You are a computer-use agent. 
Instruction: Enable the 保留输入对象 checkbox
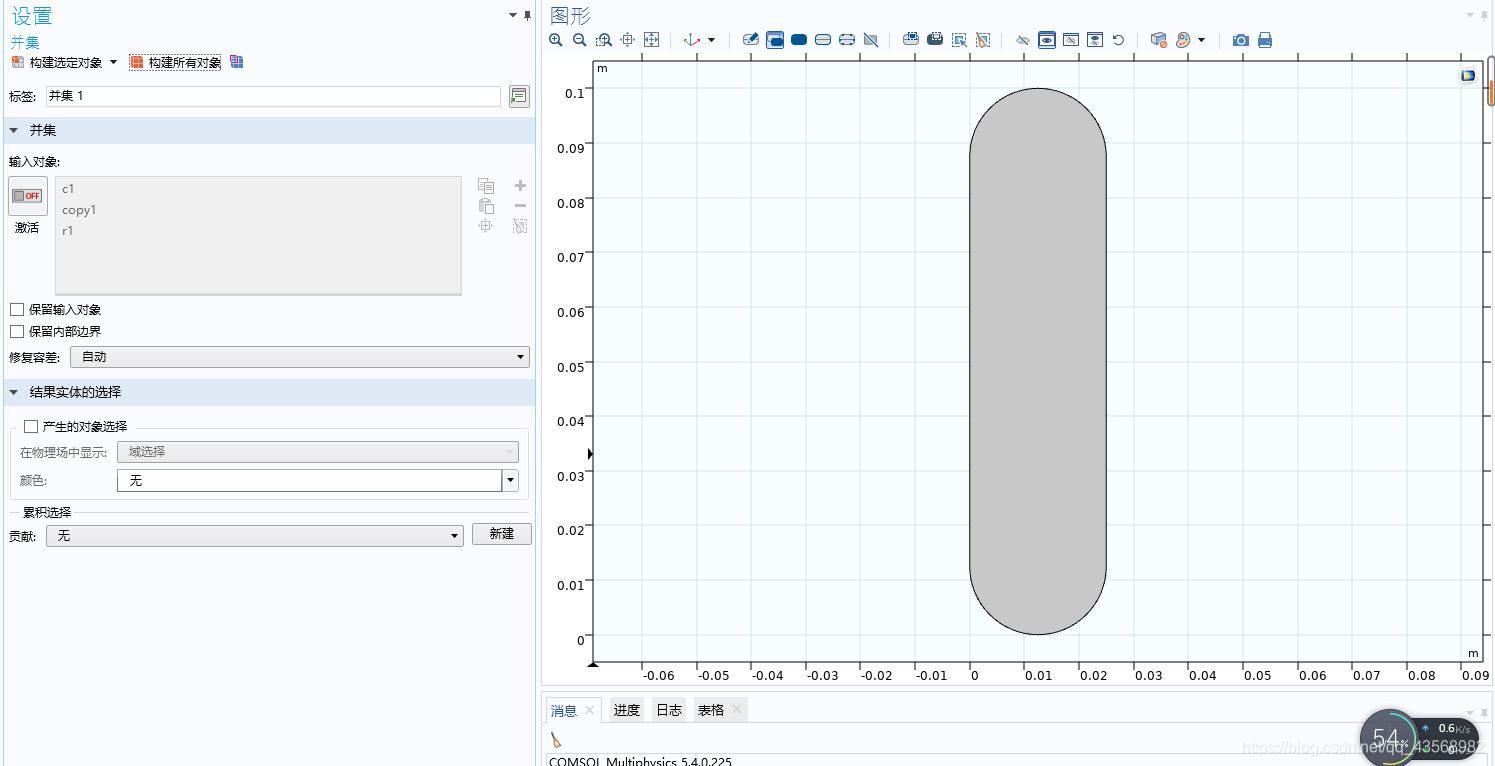17,310
